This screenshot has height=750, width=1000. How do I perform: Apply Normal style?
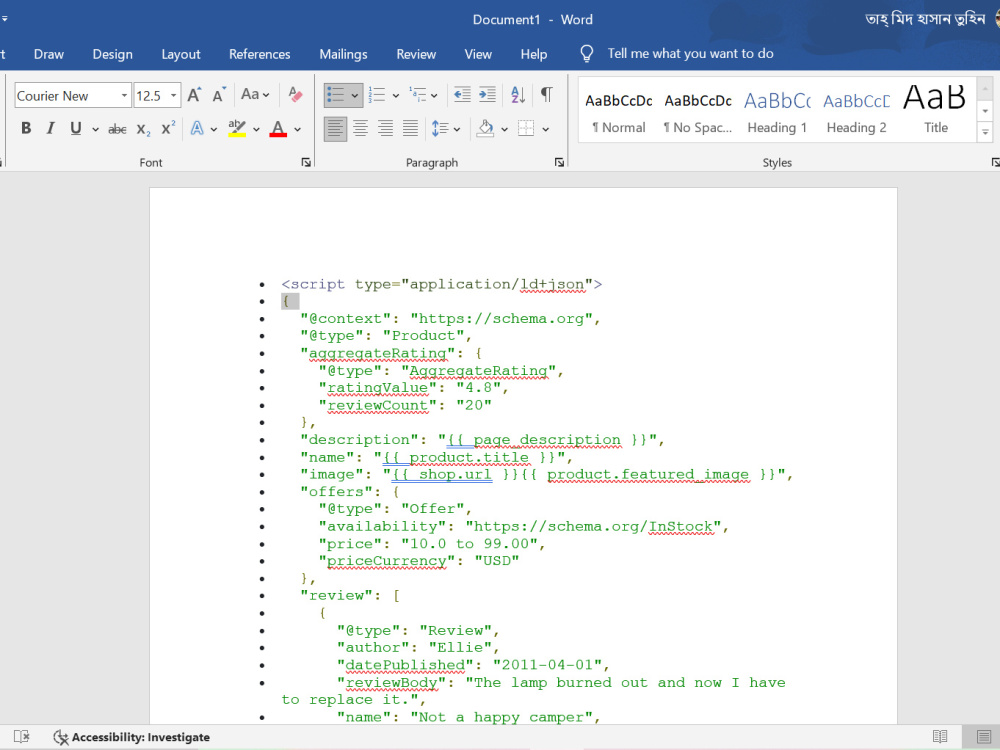[619, 112]
